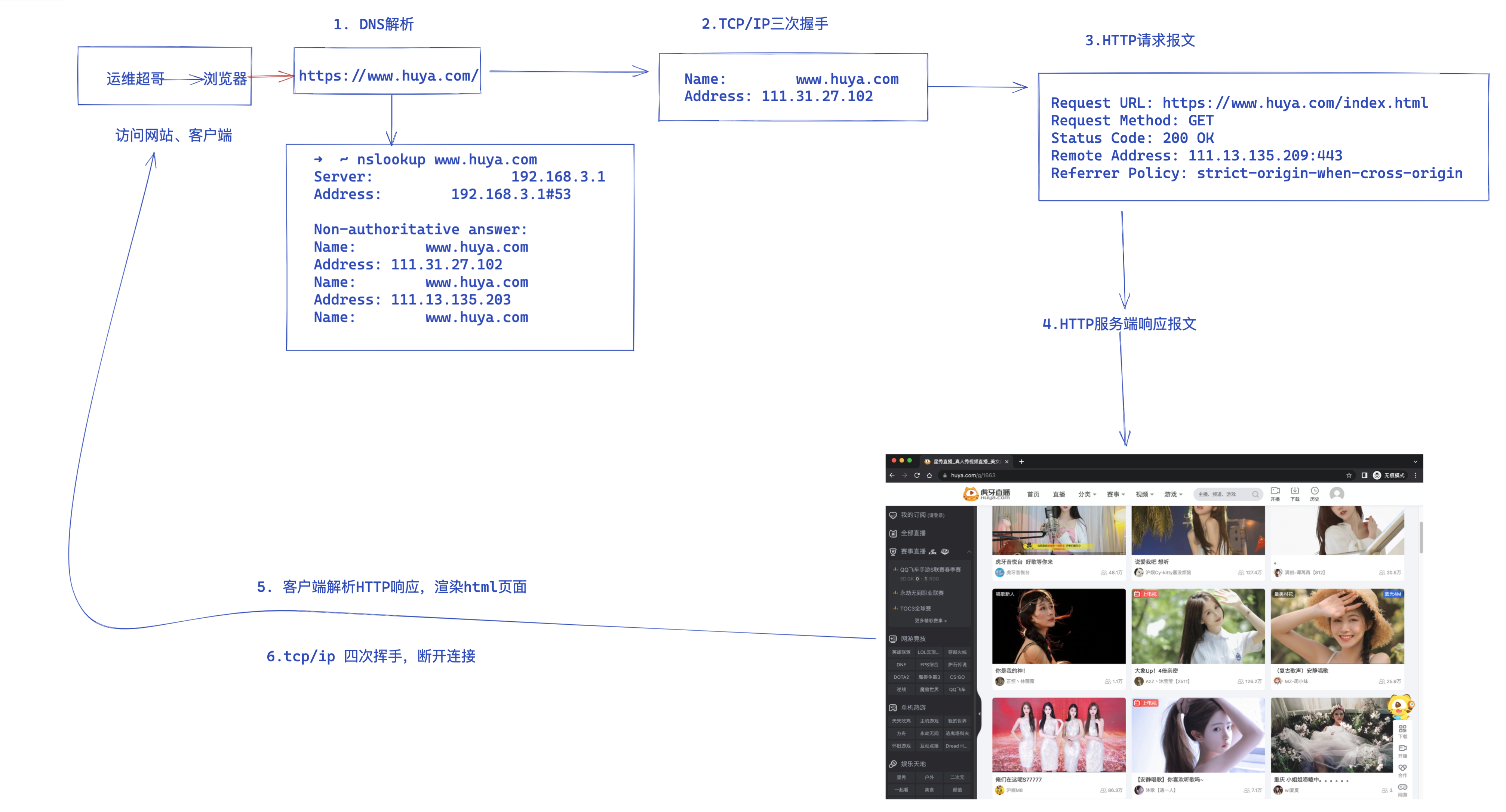1506x812 pixels.
Task: Click the search magnifier icon
Action: pyautogui.click(x=1255, y=495)
